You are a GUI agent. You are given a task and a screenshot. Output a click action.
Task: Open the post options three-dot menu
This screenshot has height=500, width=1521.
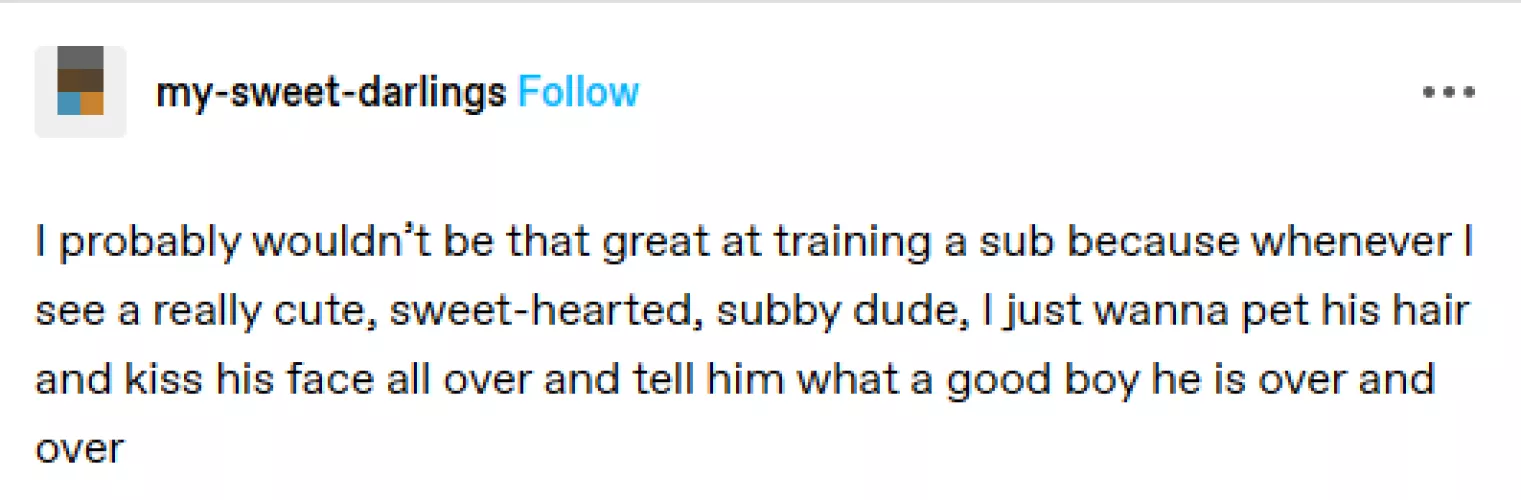[1448, 92]
